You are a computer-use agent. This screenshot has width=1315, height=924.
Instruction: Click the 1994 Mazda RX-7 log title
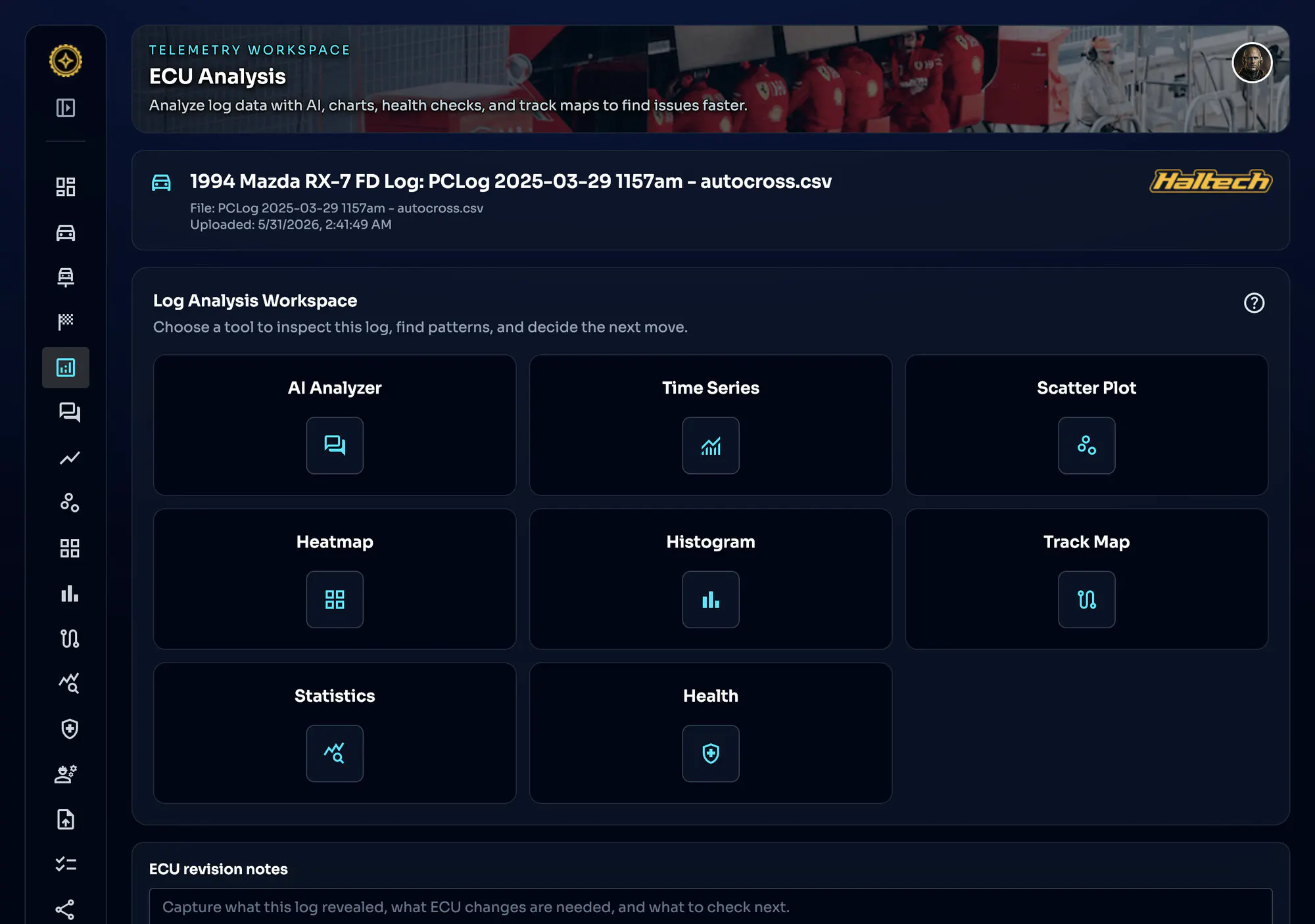(511, 181)
